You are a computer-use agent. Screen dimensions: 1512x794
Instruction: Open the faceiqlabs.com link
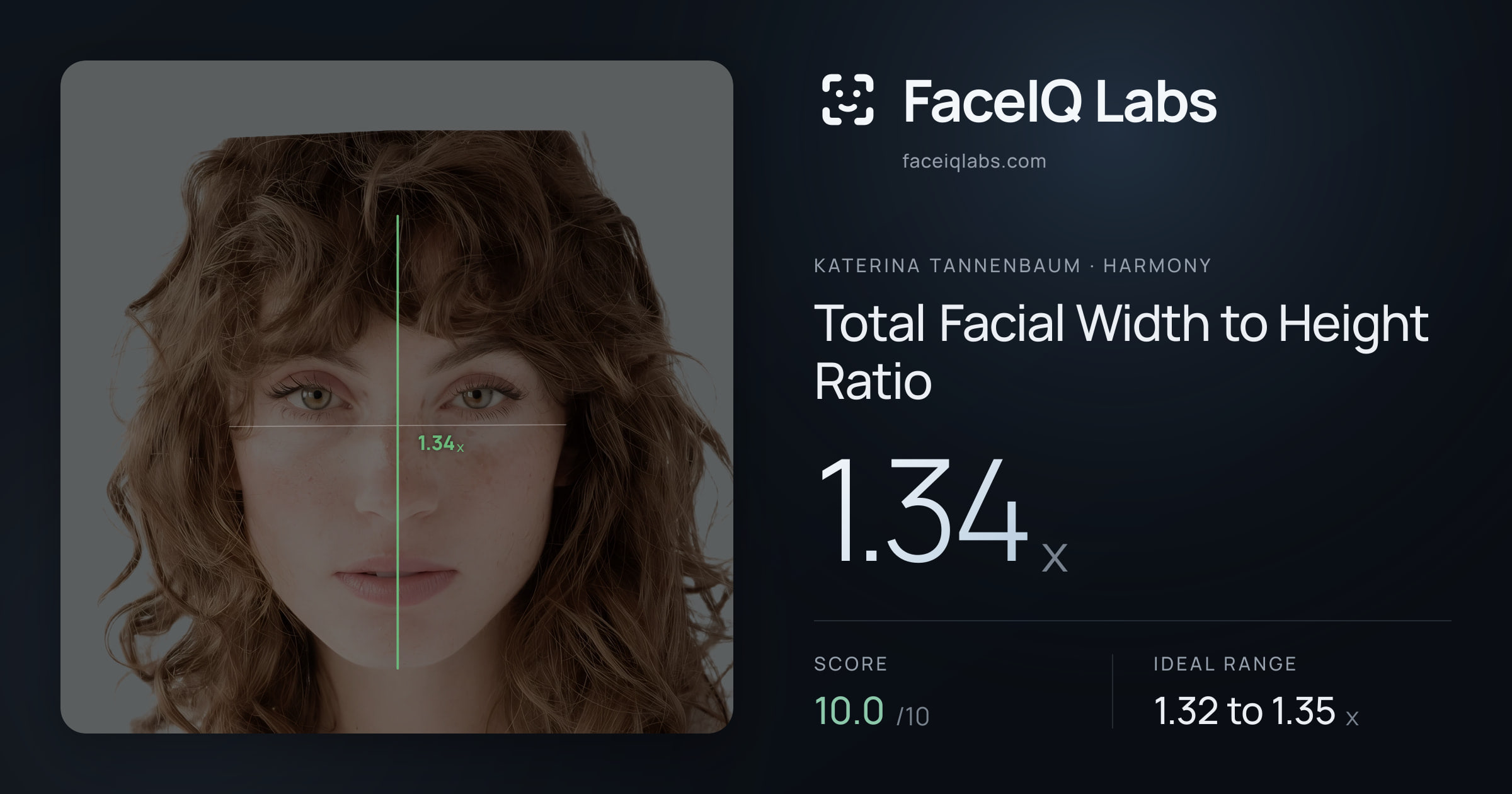[974, 161]
